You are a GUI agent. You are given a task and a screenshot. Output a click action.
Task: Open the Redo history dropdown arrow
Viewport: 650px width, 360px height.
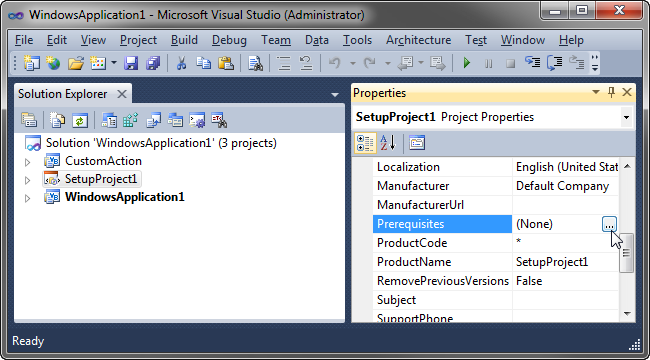pyautogui.click(x=388, y=63)
